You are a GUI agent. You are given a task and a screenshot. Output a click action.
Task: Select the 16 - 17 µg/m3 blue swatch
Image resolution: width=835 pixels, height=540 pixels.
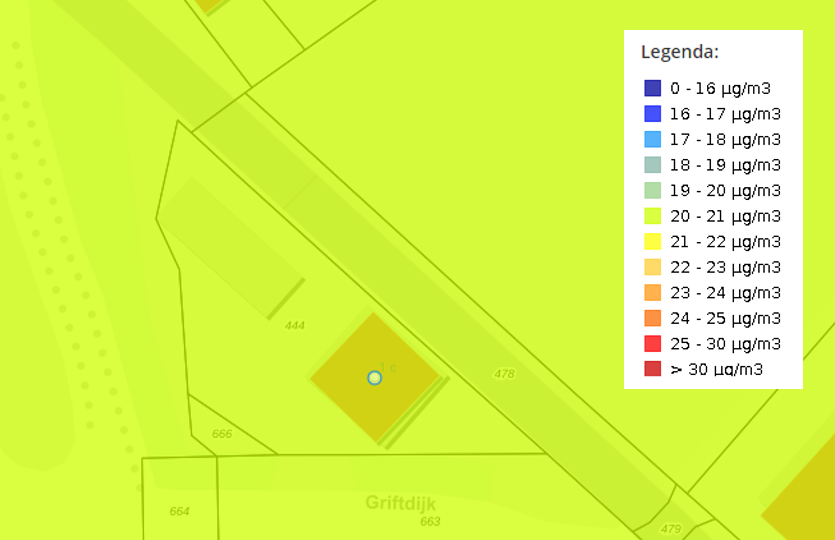(x=652, y=113)
